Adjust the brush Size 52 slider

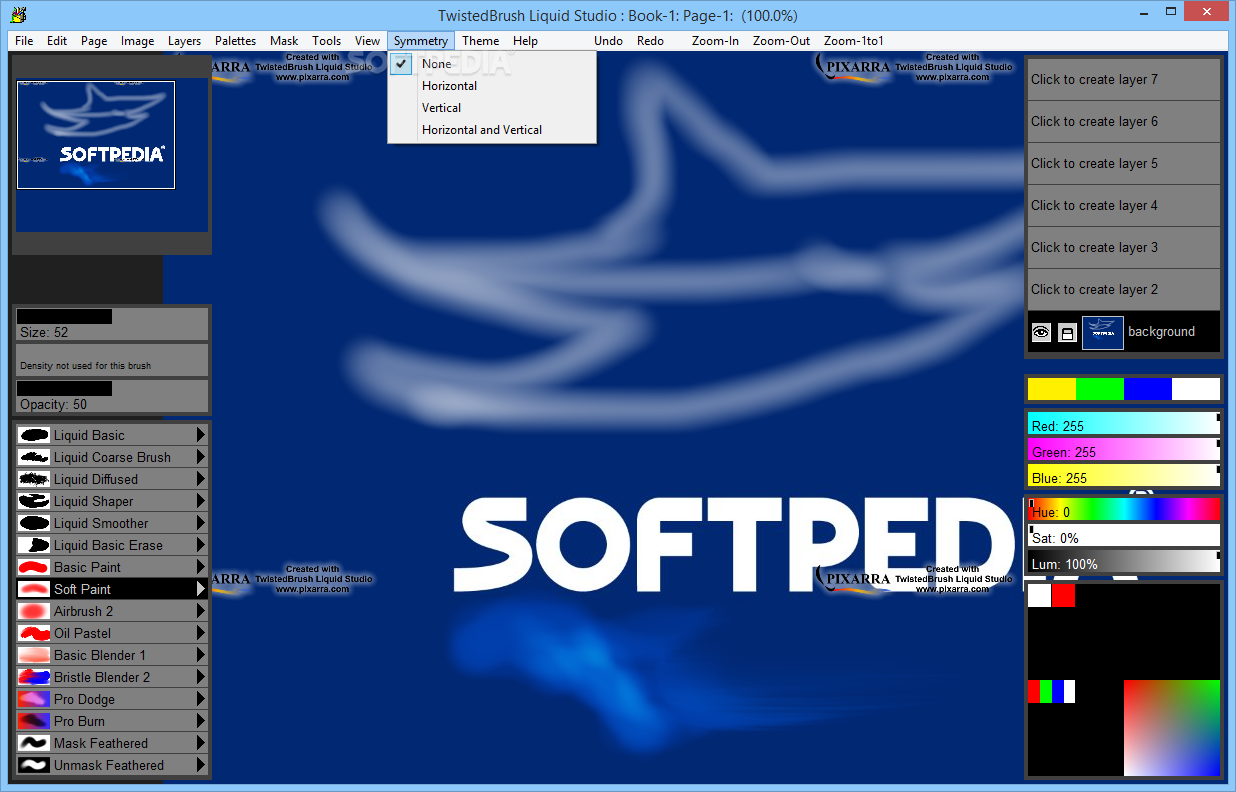tap(111, 324)
